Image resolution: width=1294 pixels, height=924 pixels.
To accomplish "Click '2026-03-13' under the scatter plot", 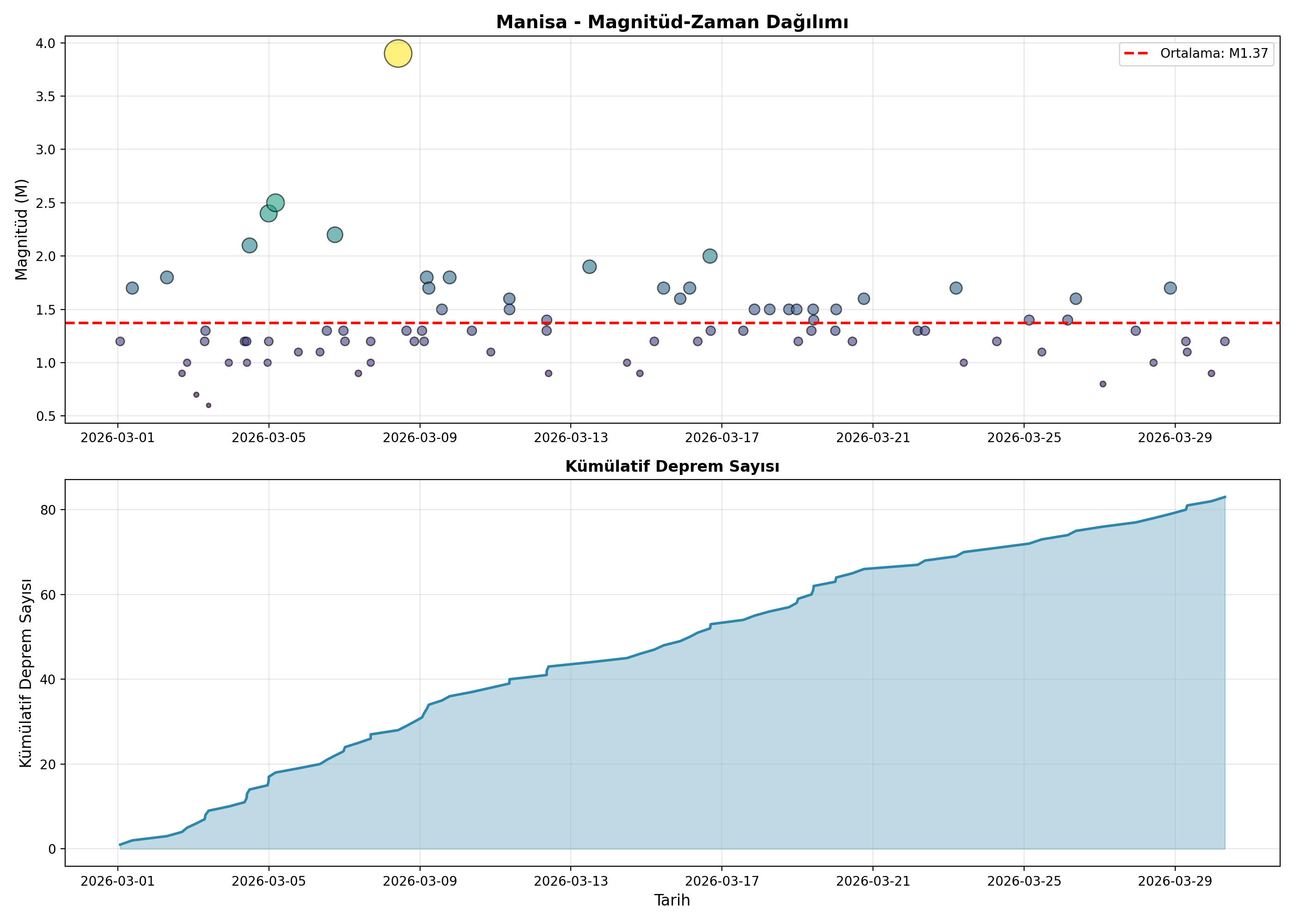I will coord(571,438).
